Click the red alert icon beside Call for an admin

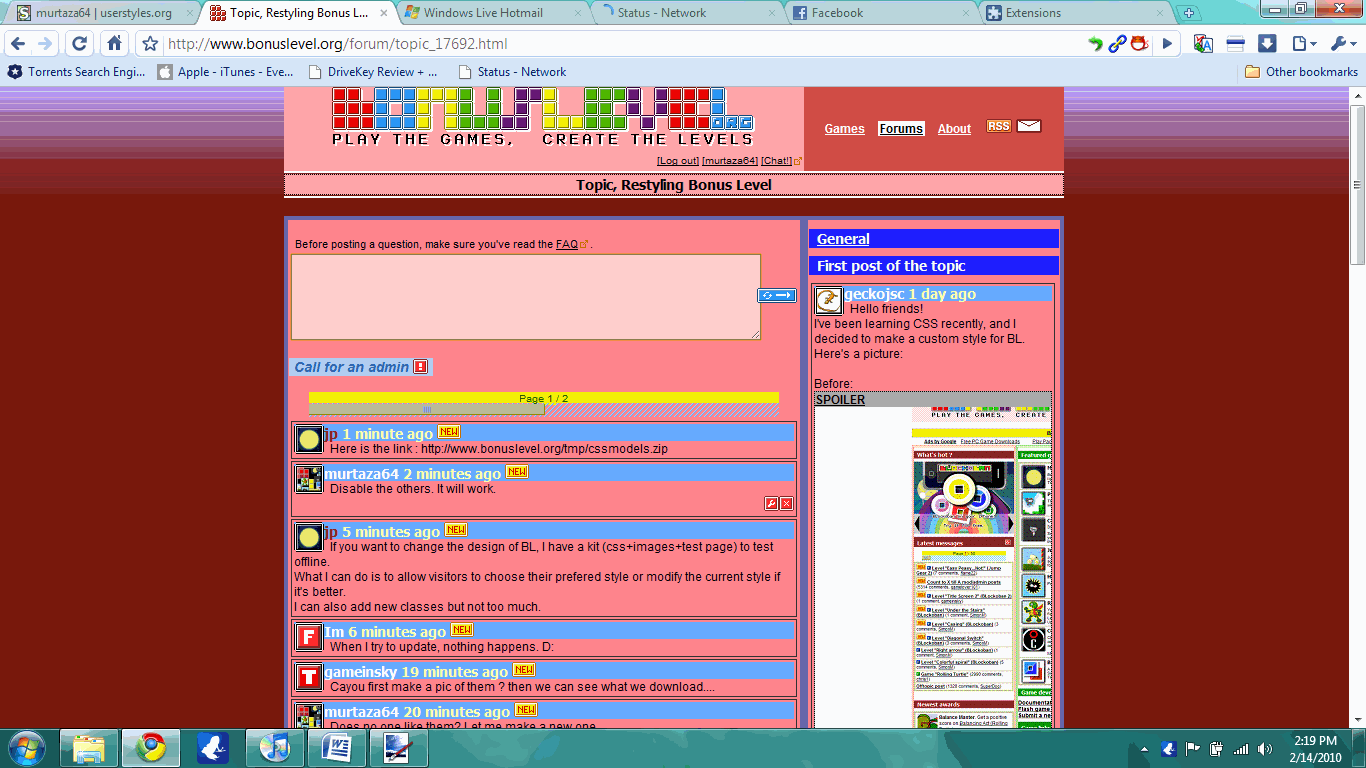click(x=420, y=367)
